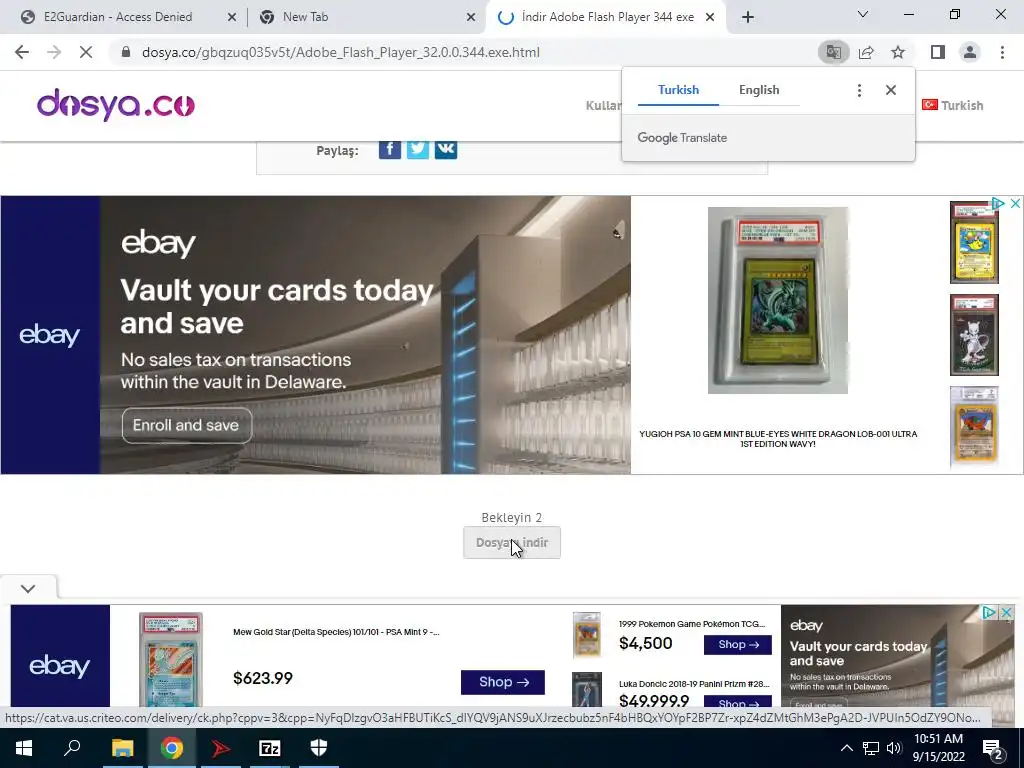
Task: Open the Windows Start menu
Action: [x=24, y=748]
